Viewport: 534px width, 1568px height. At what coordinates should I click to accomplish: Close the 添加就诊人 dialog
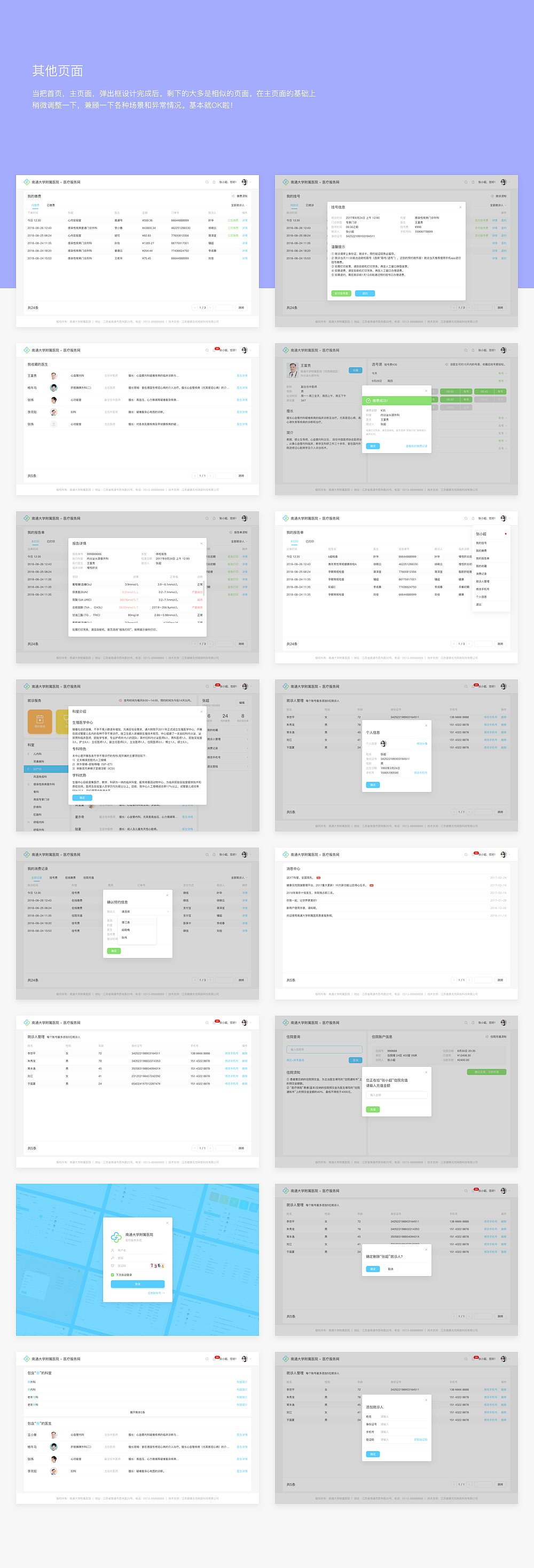[426, 1400]
